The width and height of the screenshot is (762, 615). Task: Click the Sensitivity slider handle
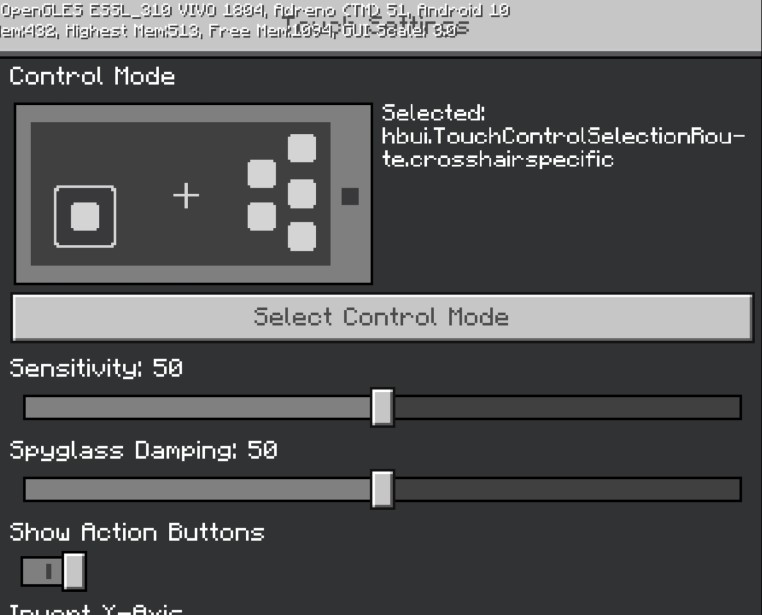point(382,407)
